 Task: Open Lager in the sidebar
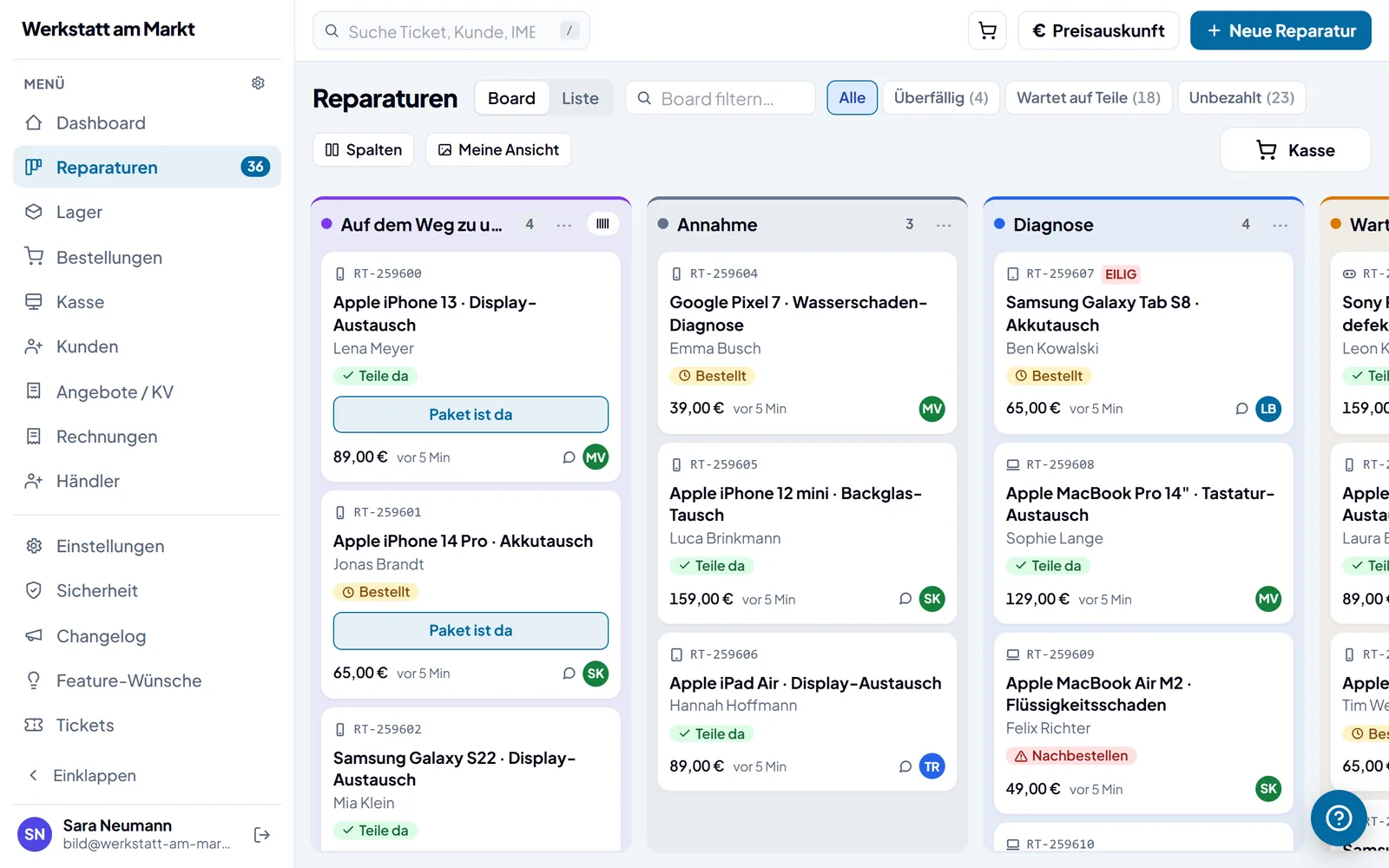pyautogui.click(x=147, y=213)
